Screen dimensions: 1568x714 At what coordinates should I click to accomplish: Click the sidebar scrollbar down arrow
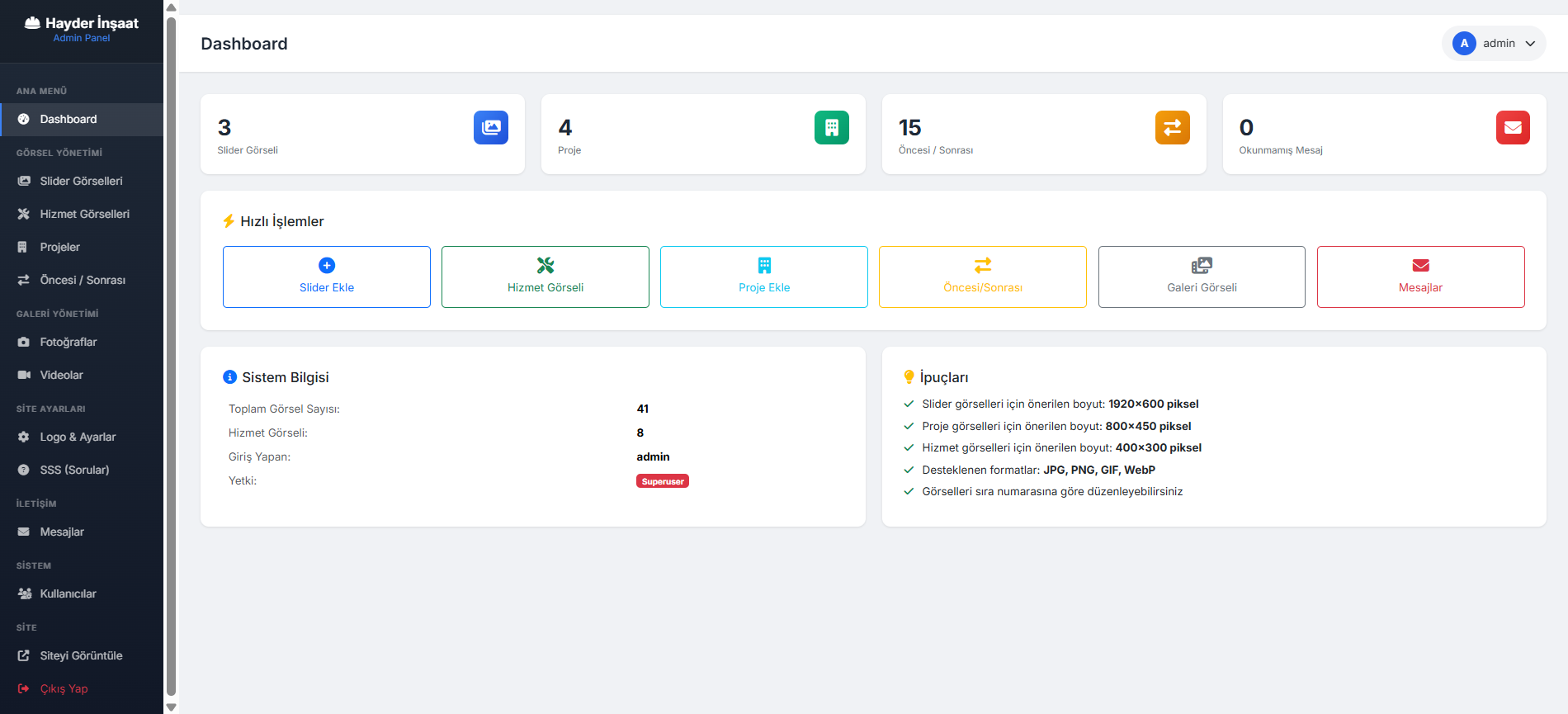pyautogui.click(x=172, y=707)
